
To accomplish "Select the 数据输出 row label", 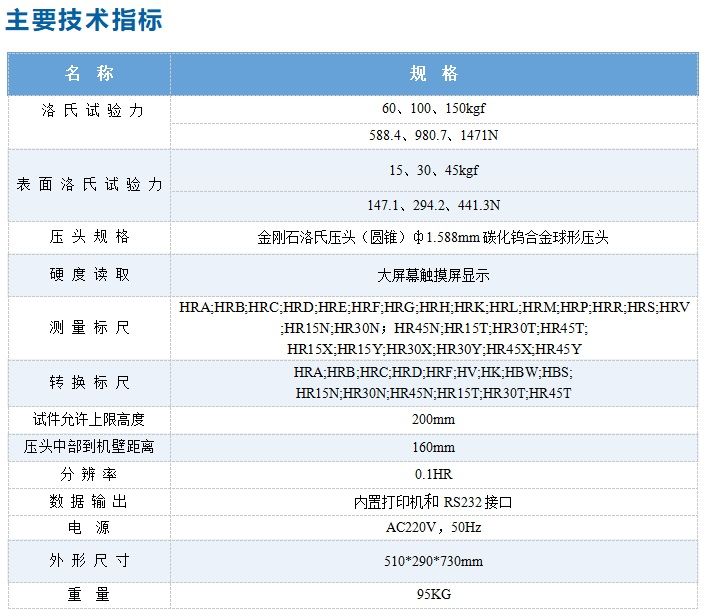I will tap(89, 501).
